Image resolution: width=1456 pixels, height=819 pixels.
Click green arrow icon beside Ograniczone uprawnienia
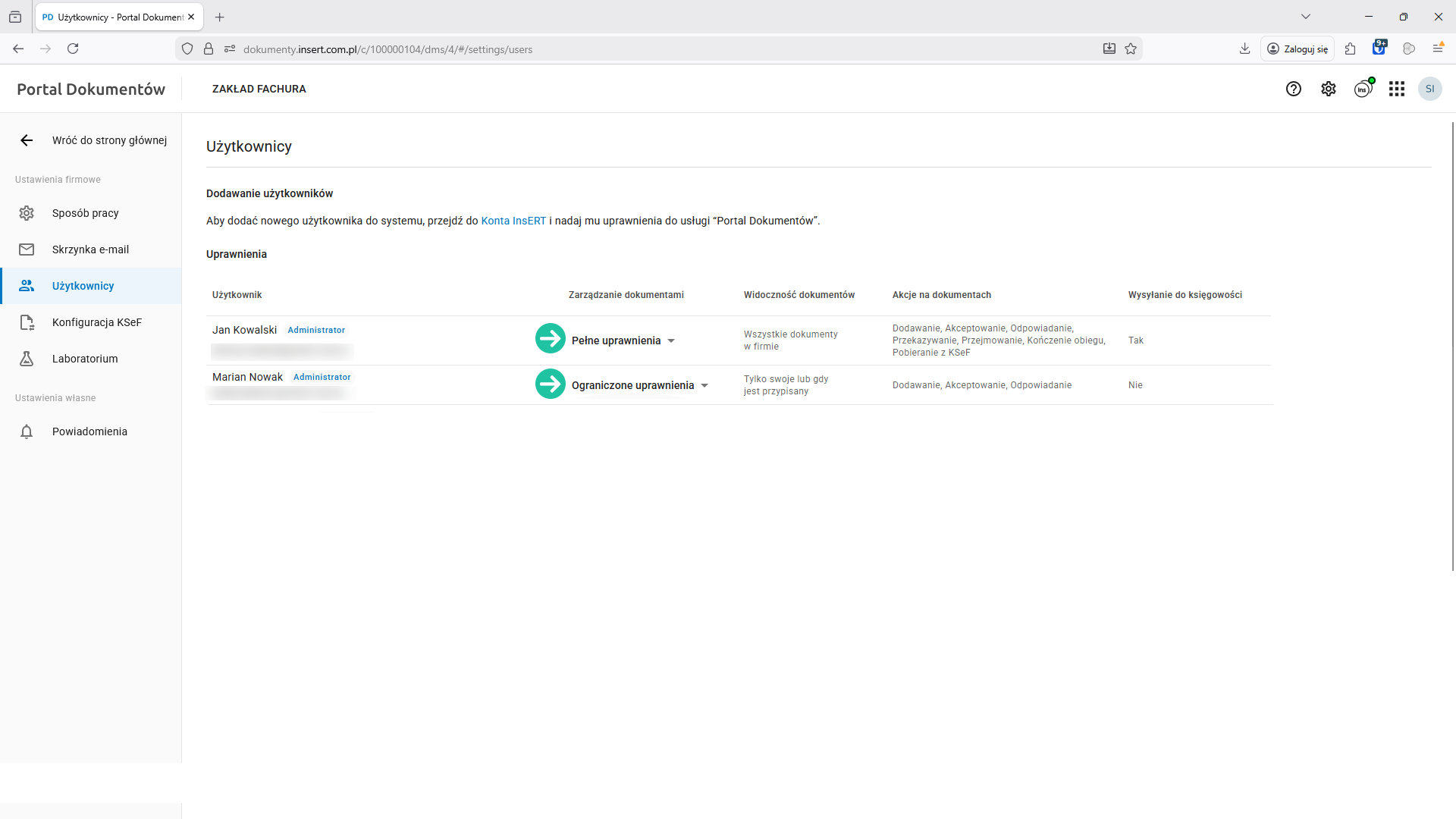pos(551,384)
